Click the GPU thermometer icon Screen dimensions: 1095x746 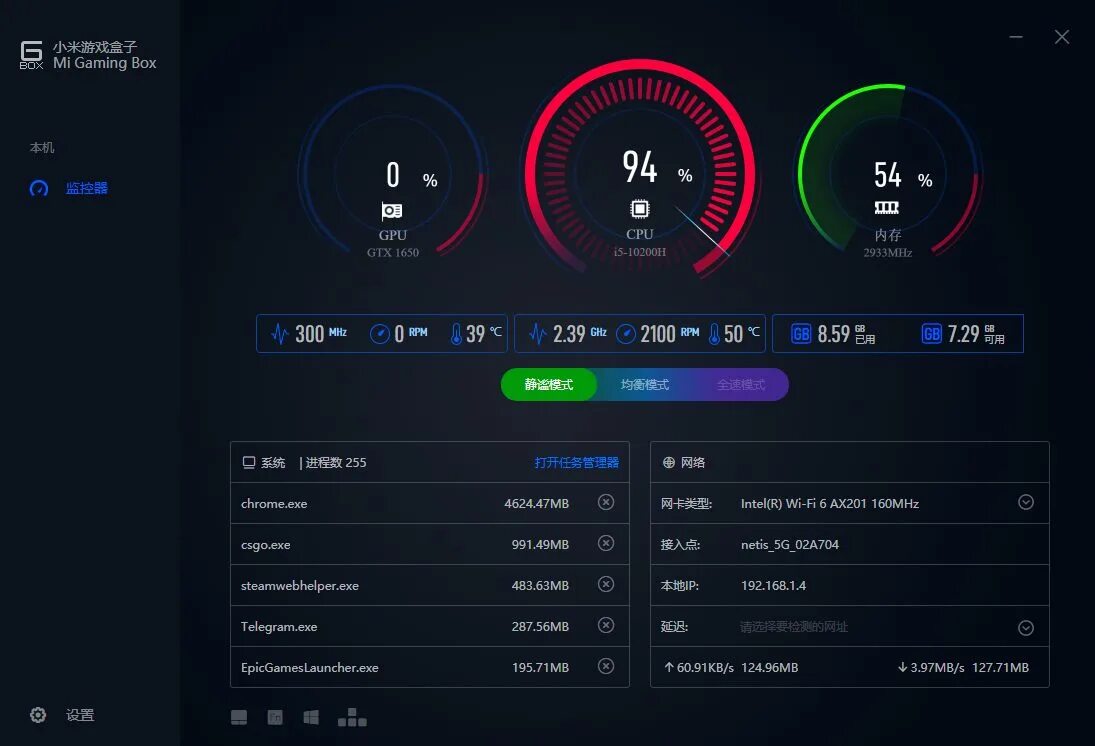pyautogui.click(x=456, y=334)
